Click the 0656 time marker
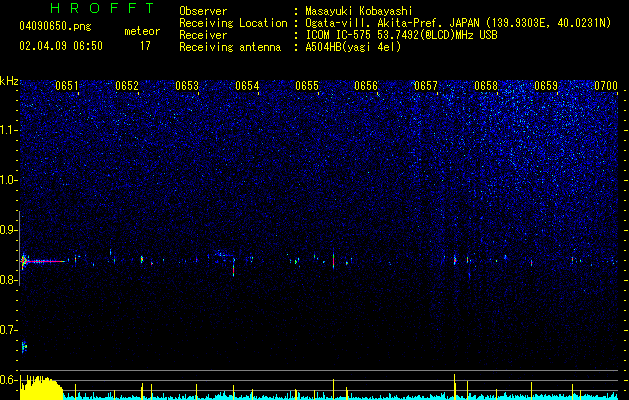629x400 pixels. click(366, 86)
